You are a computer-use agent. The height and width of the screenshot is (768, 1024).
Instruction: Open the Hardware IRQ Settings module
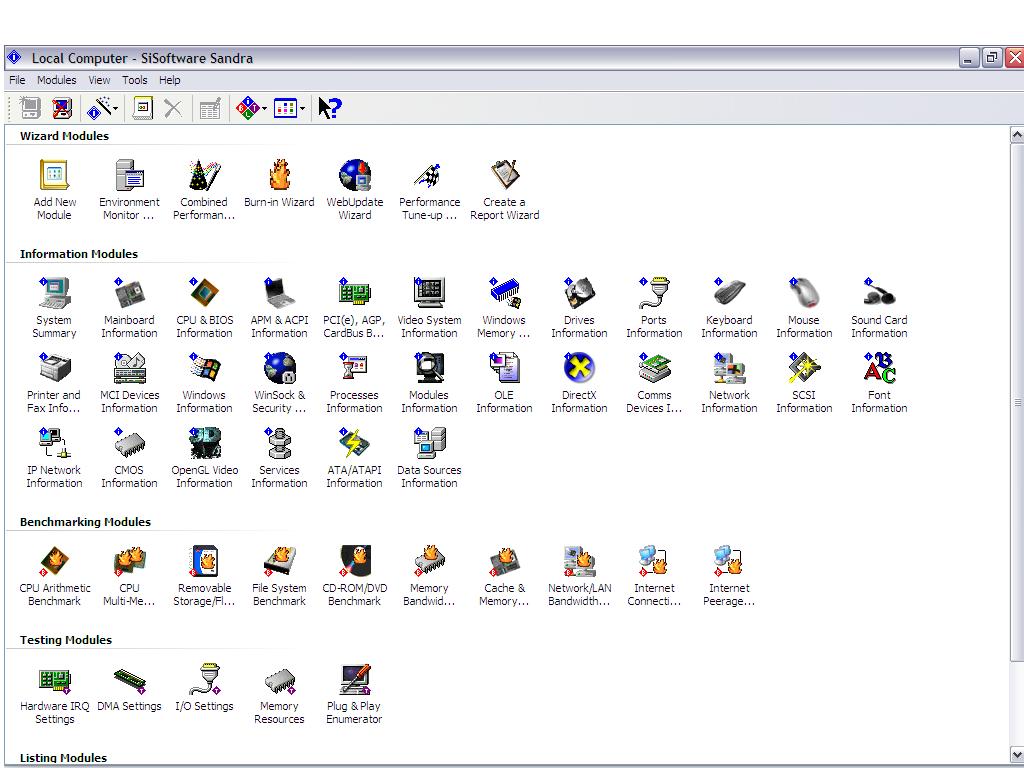point(54,694)
